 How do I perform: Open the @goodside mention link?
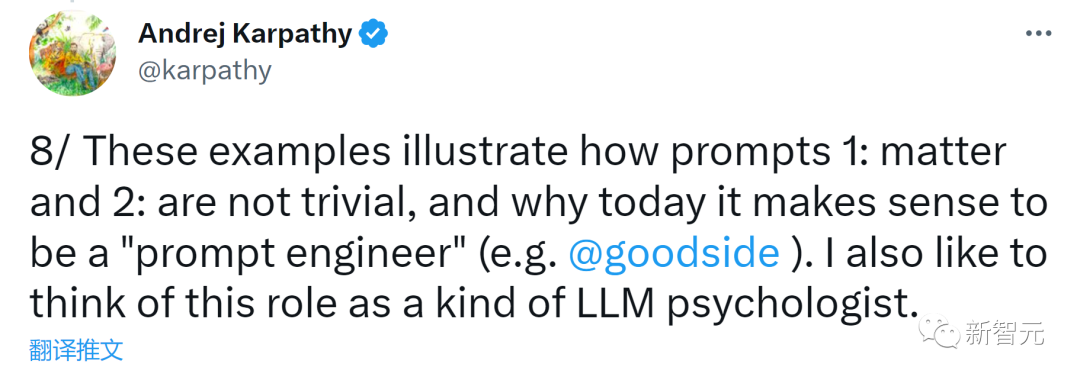(674, 254)
